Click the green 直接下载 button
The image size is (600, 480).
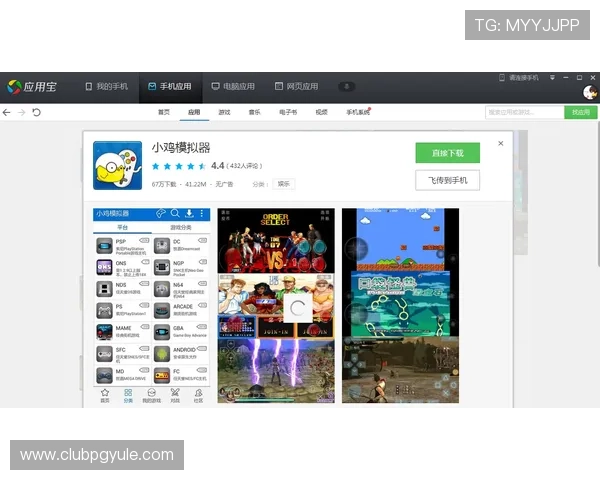pyautogui.click(x=448, y=153)
